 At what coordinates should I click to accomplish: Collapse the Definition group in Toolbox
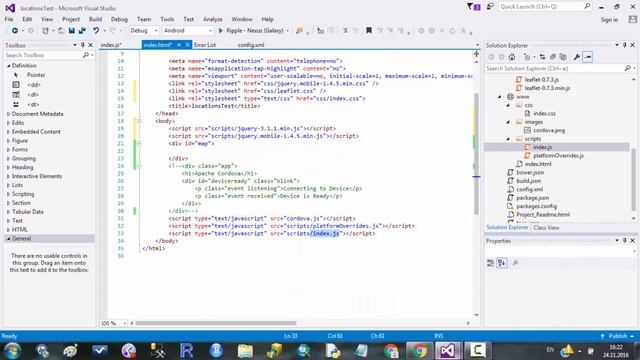[9, 66]
